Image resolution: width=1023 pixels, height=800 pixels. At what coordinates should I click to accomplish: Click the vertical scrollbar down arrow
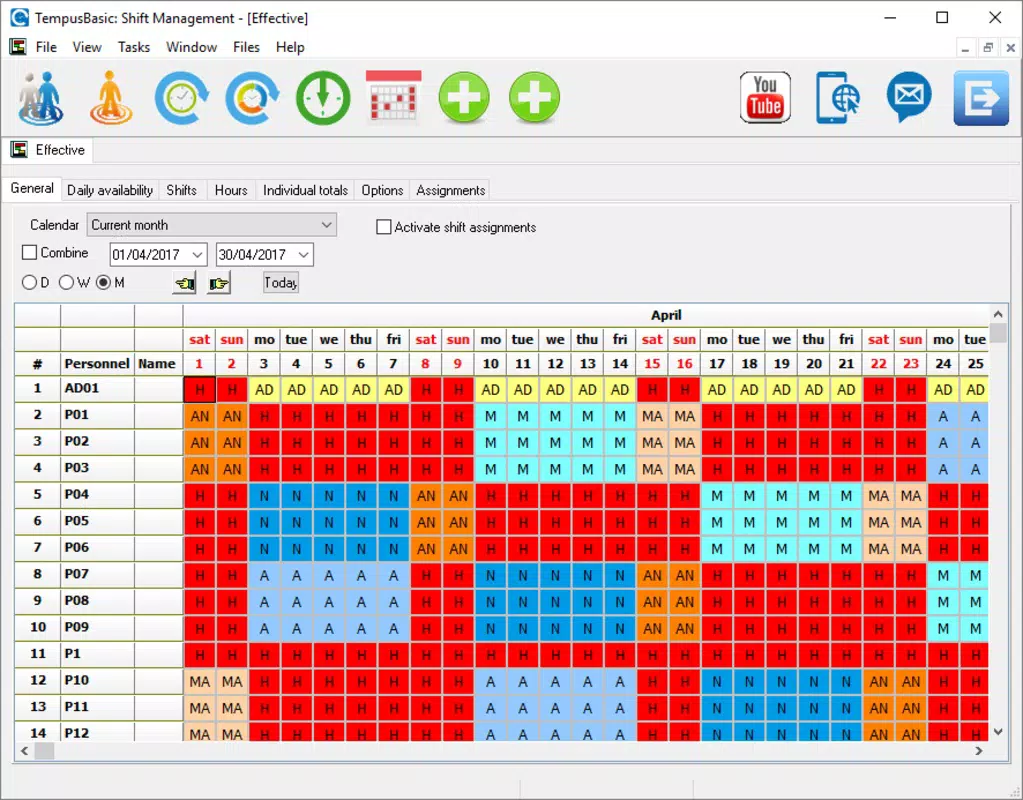pos(998,732)
